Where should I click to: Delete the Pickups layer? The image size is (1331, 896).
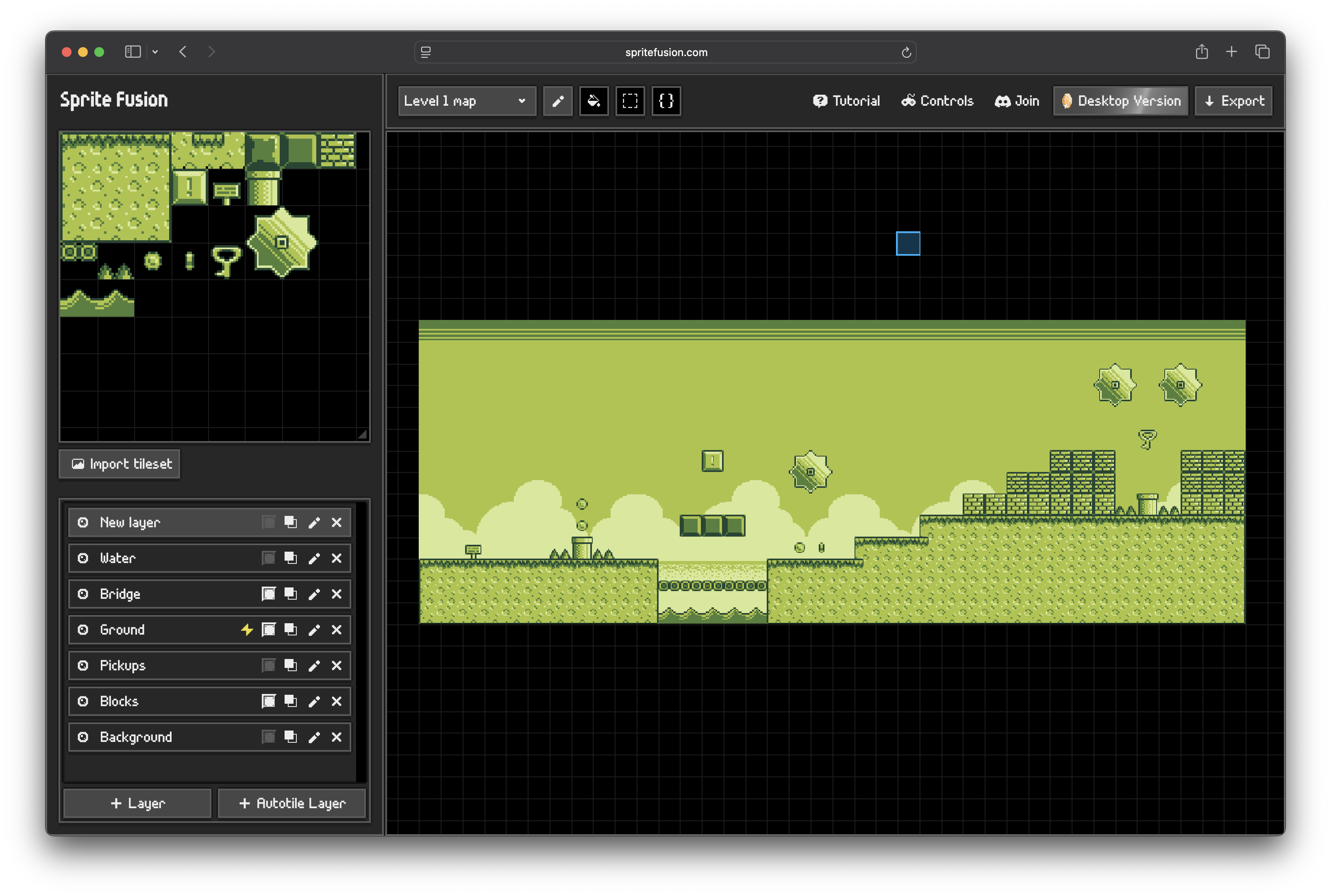pos(337,666)
